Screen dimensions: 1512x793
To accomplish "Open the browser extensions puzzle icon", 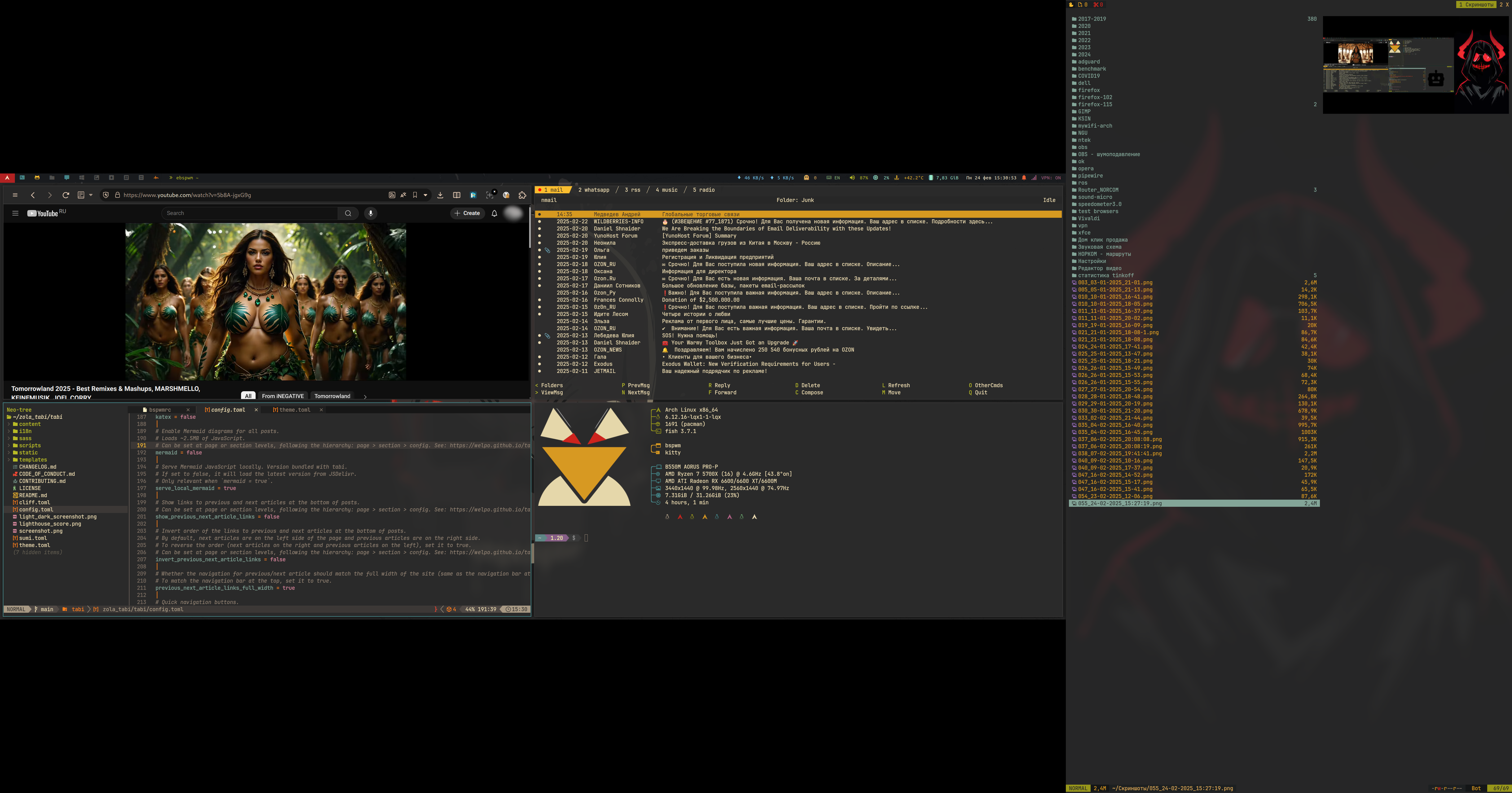I will pos(522,195).
